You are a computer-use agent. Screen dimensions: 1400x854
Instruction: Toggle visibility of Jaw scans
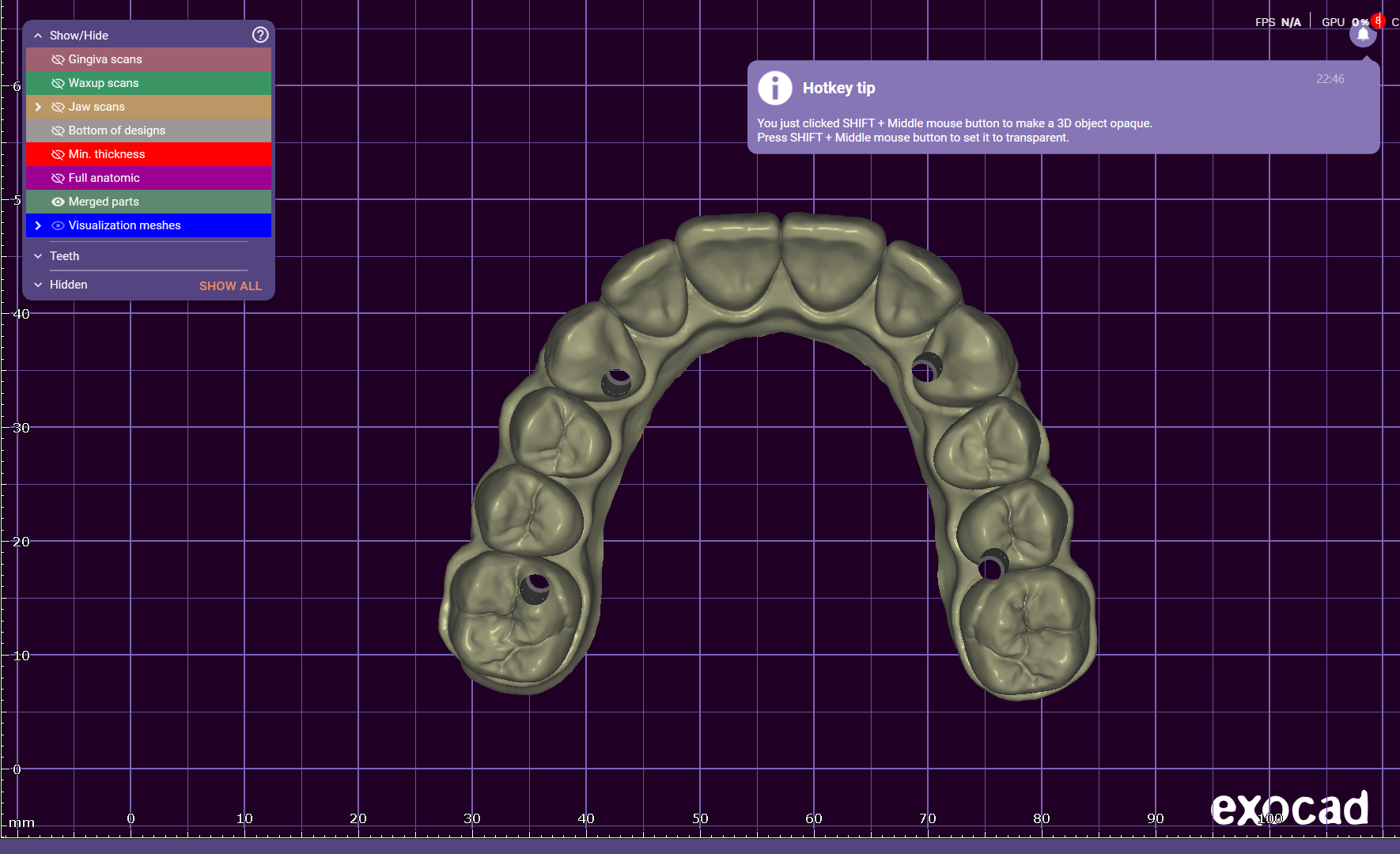(x=58, y=107)
